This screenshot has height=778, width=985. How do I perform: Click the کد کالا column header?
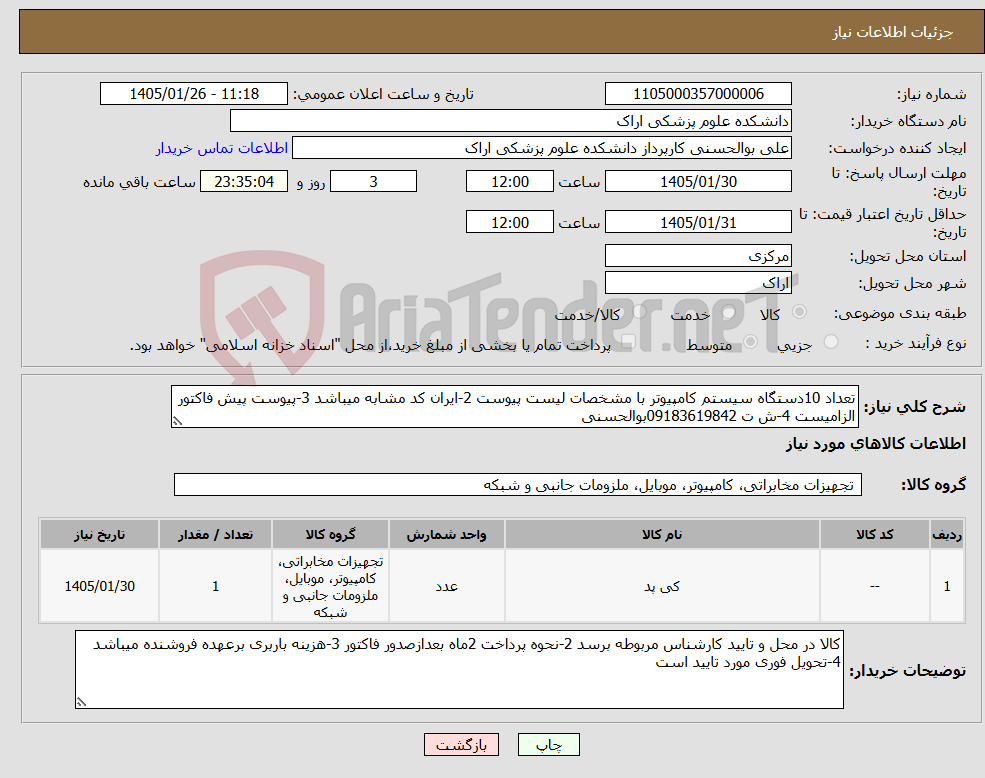874,534
